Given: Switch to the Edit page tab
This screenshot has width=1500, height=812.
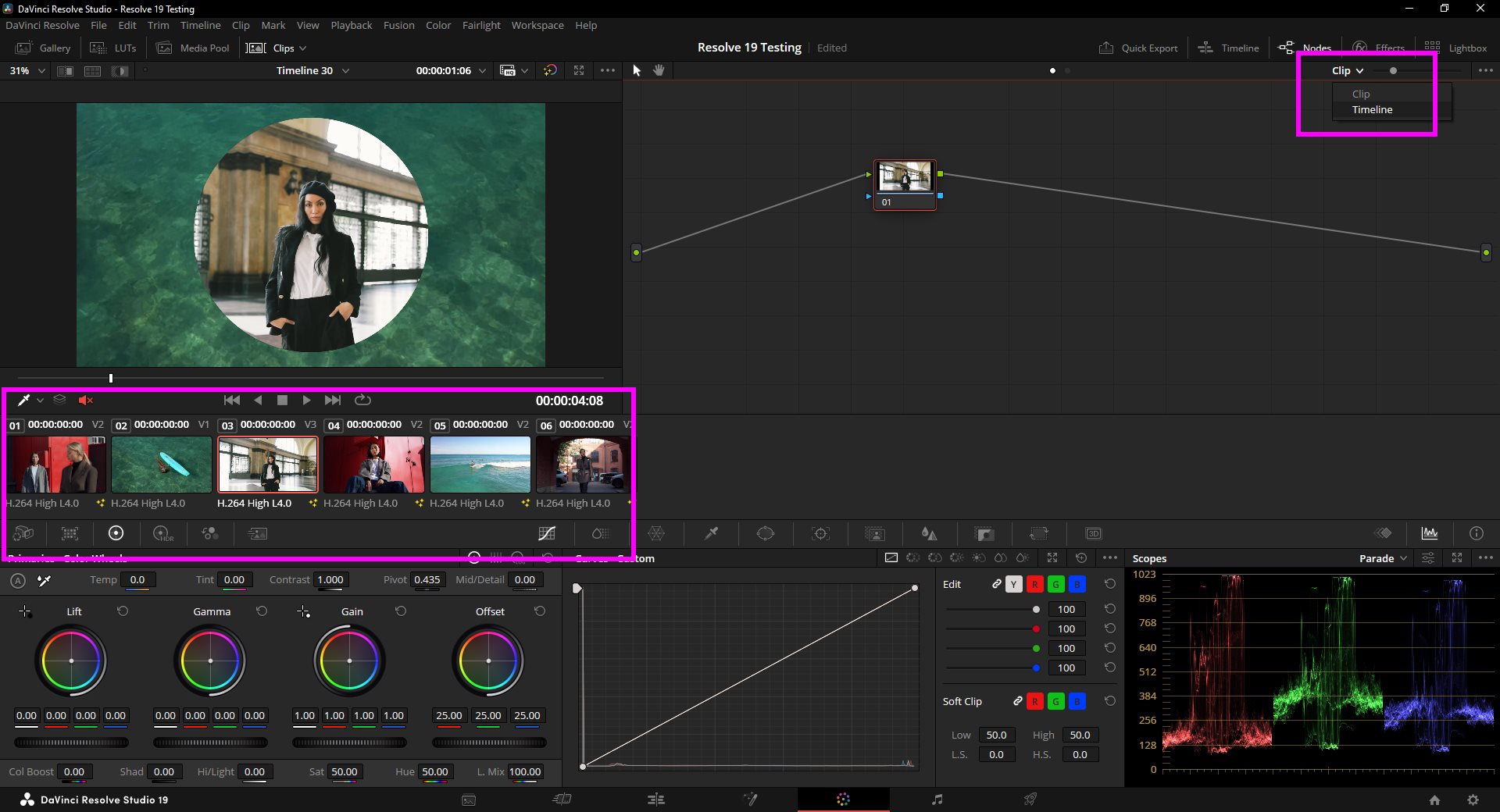Looking at the screenshot, I should tap(655, 800).
